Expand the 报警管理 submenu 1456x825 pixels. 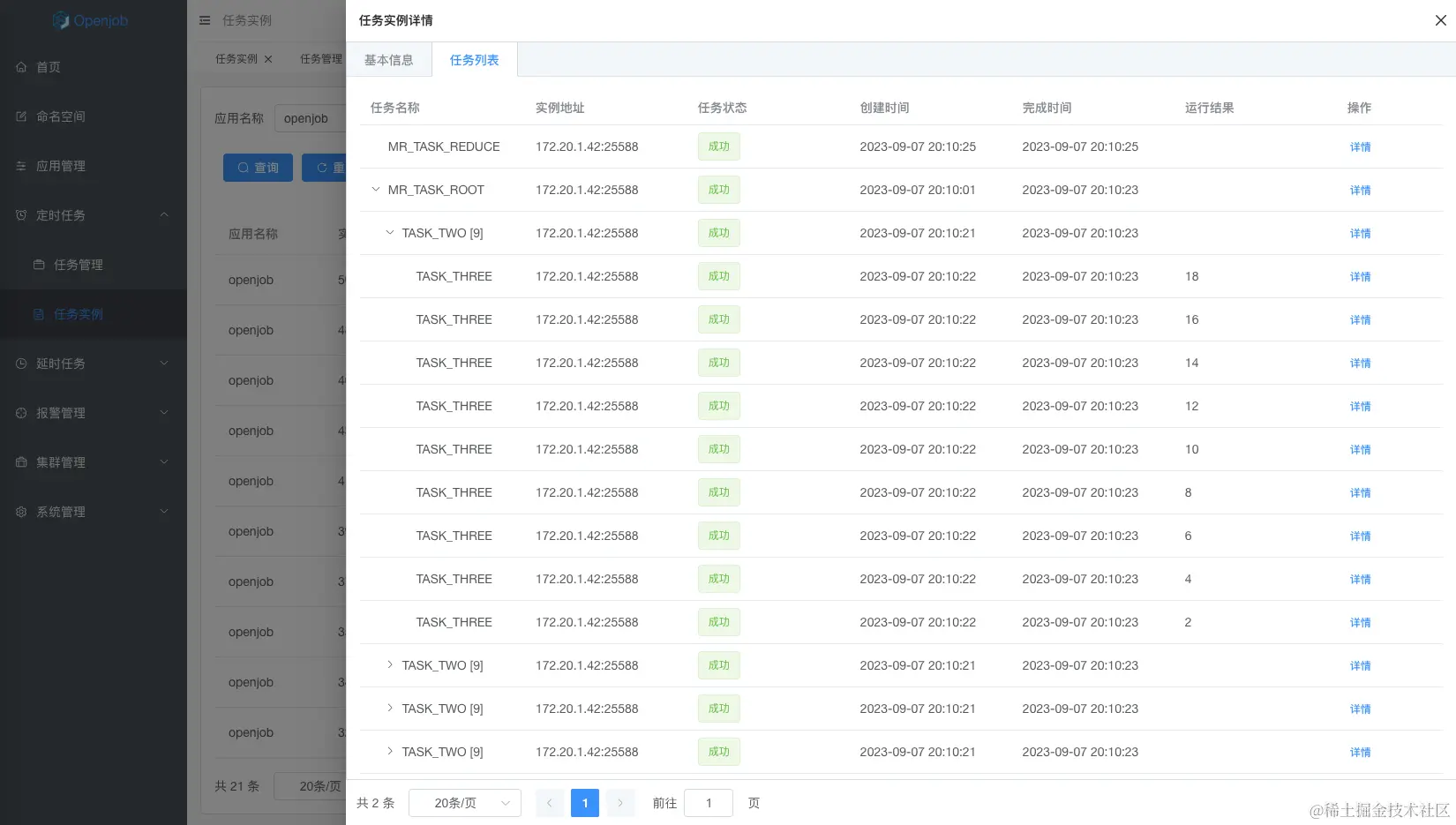tap(164, 413)
